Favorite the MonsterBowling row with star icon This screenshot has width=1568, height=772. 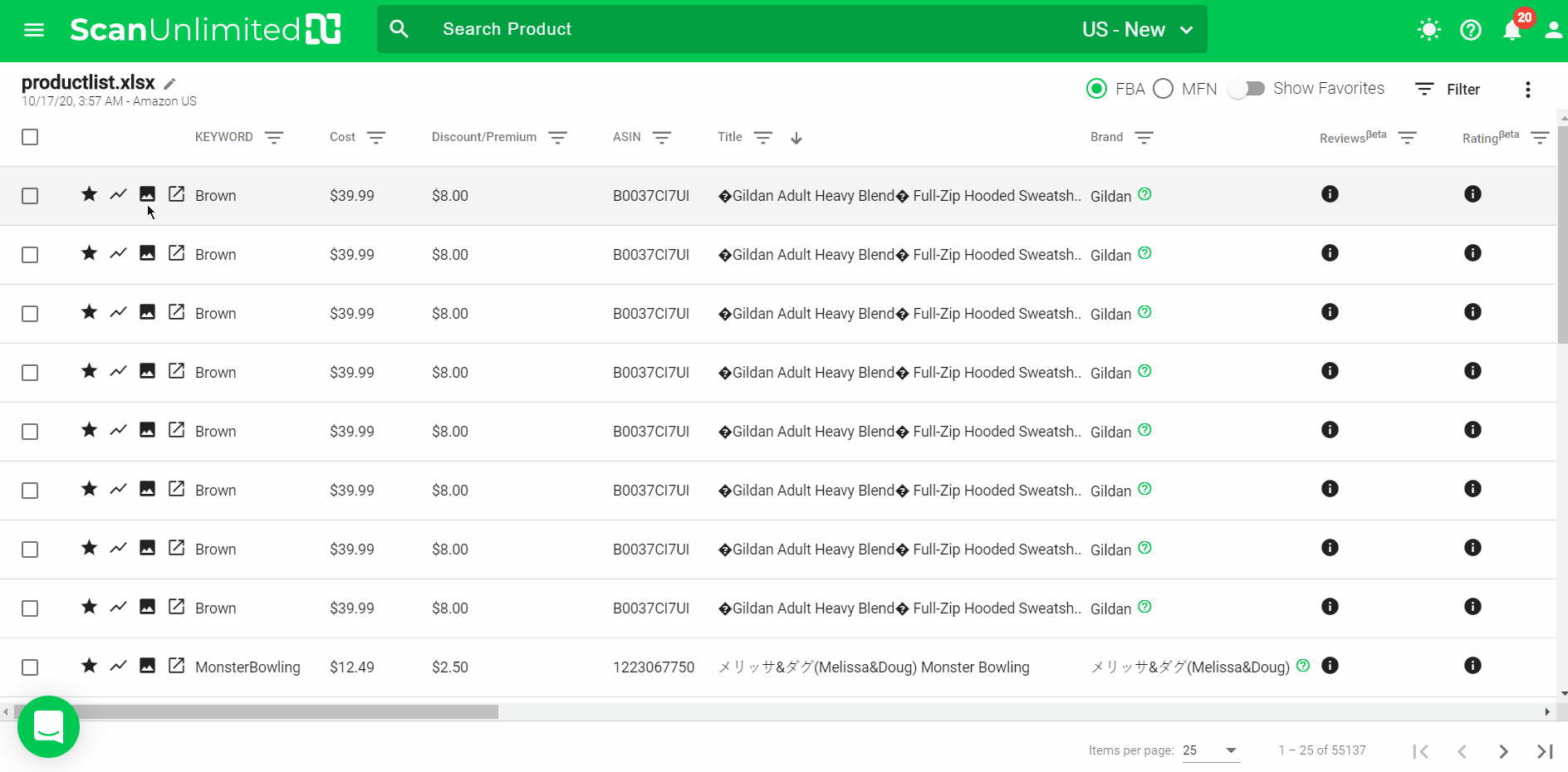coord(89,666)
